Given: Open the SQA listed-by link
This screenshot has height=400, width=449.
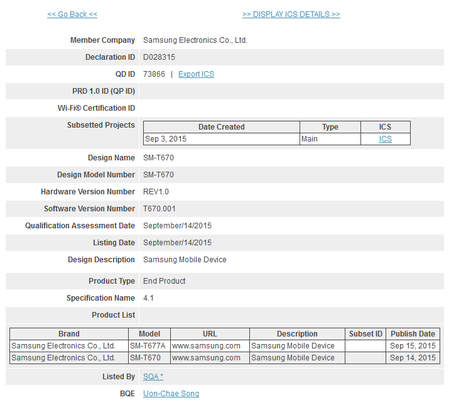Looking at the screenshot, I should point(153,377).
